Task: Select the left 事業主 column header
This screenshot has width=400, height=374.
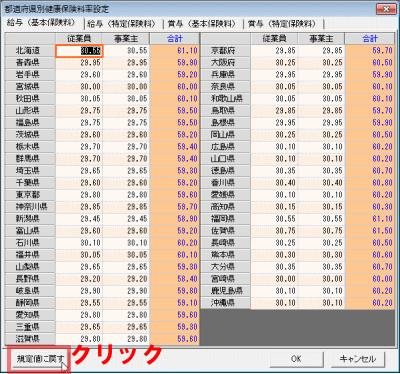Action: (126, 39)
